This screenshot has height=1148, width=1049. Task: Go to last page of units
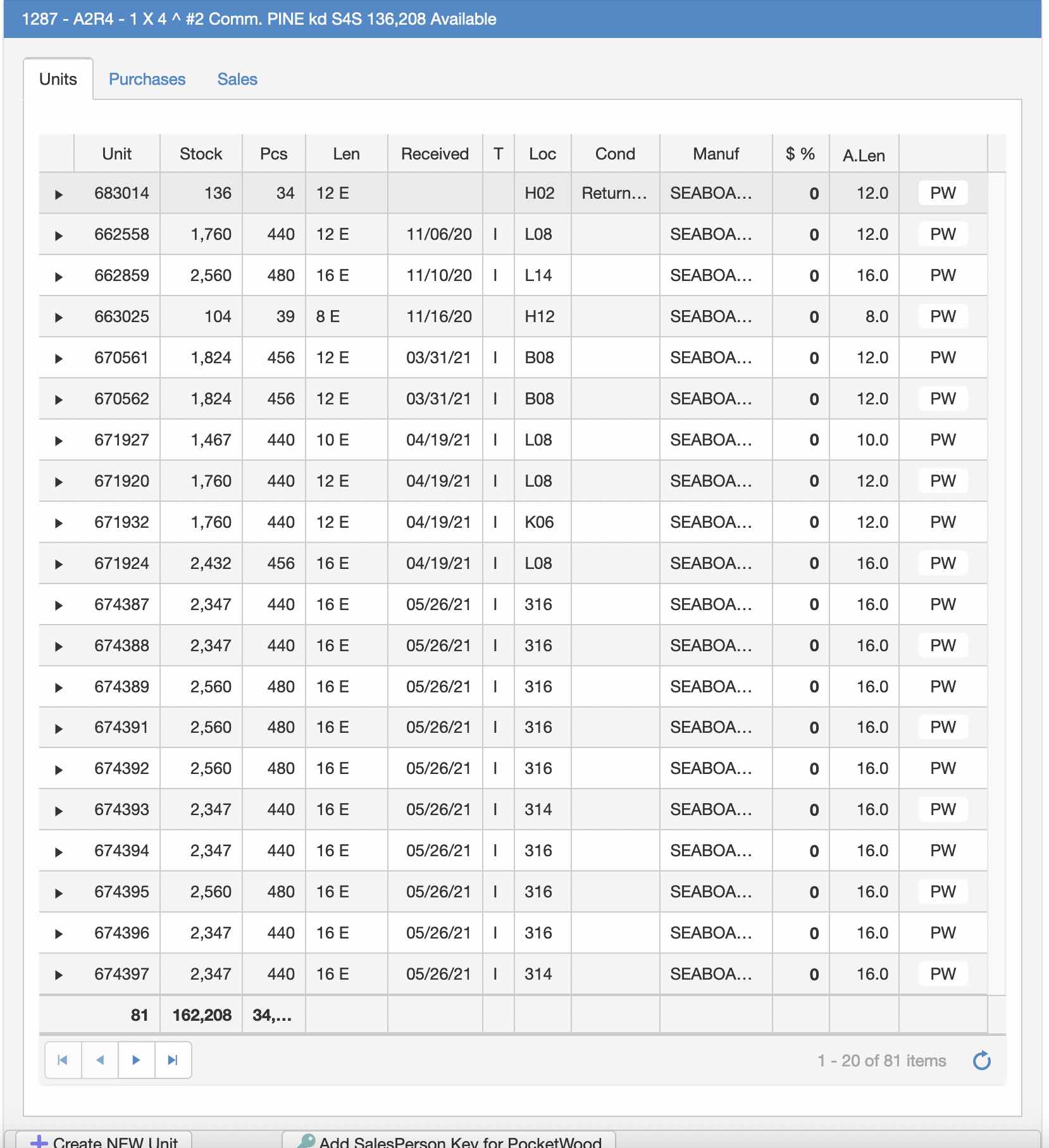[173, 1060]
